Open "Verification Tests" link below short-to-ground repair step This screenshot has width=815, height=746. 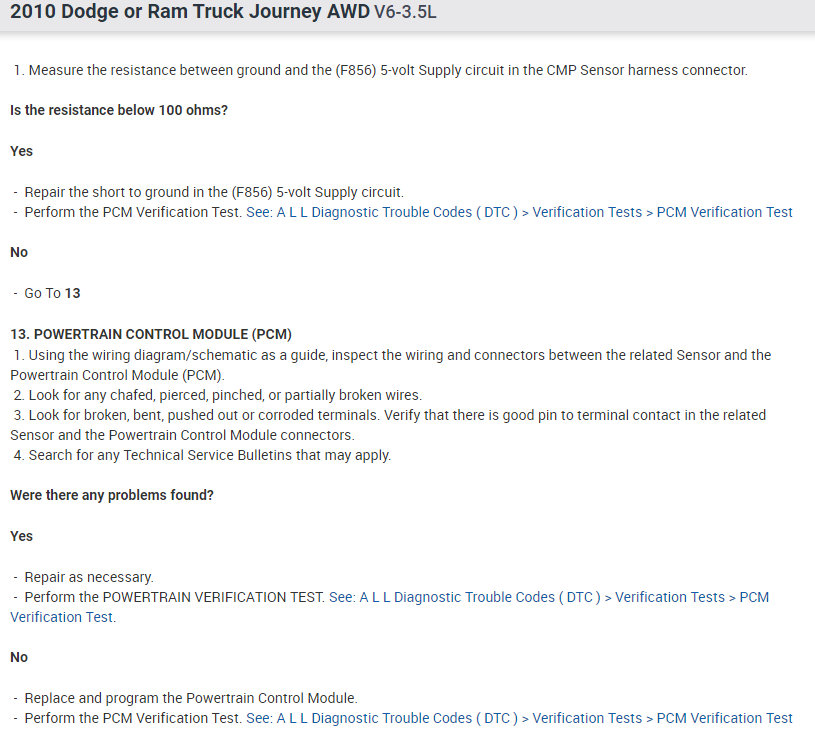[x=587, y=212]
